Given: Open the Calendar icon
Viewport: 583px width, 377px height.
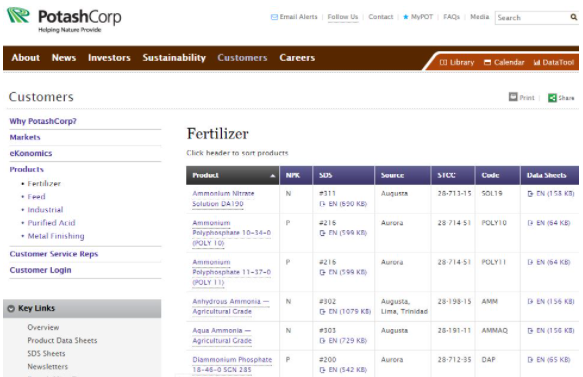Looking at the screenshot, I should (487, 62).
